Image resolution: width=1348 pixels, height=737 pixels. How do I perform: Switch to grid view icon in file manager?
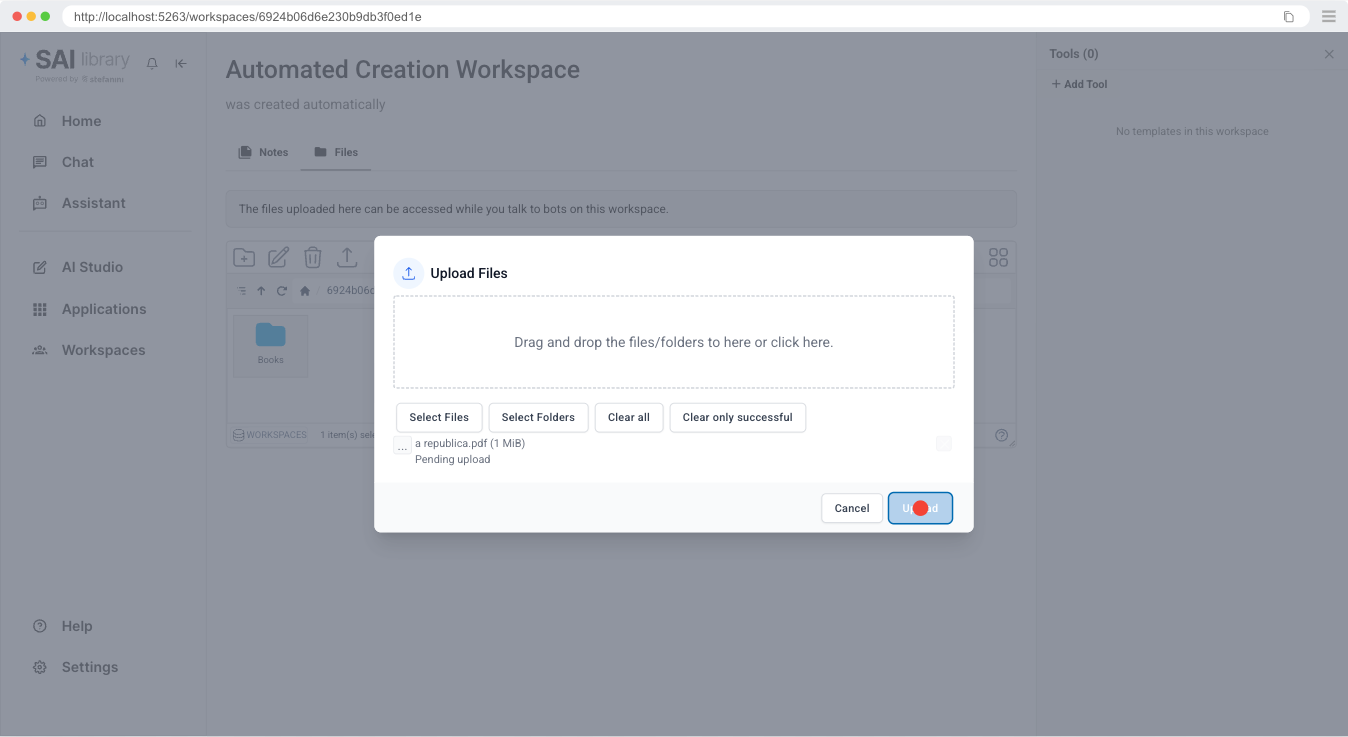(998, 258)
